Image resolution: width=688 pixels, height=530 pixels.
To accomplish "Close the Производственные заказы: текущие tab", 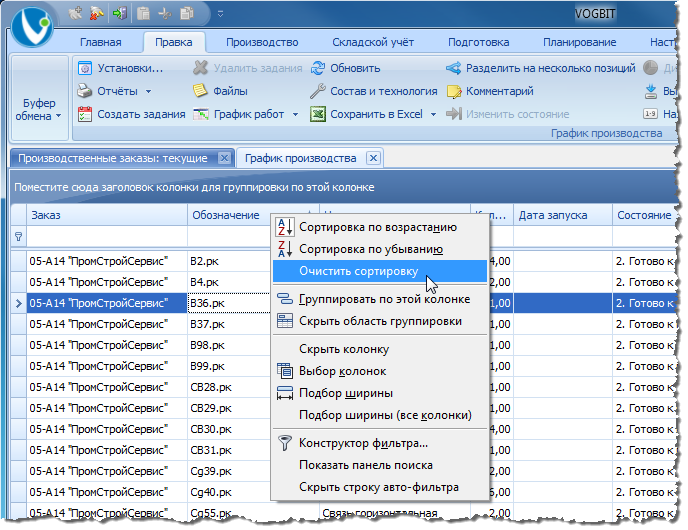I will click(x=224, y=158).
